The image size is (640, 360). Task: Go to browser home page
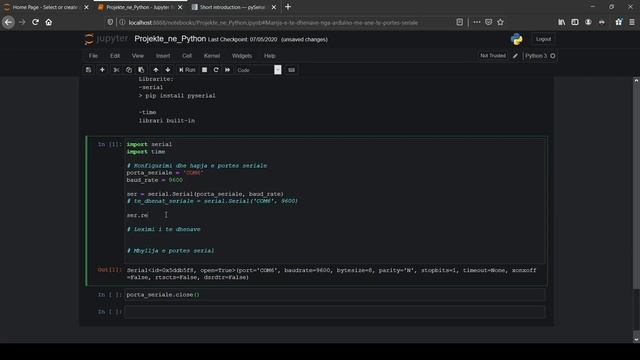(49, 22)
